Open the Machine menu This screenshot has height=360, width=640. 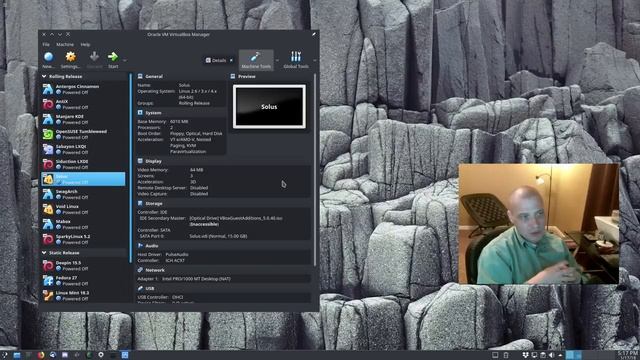65,44
